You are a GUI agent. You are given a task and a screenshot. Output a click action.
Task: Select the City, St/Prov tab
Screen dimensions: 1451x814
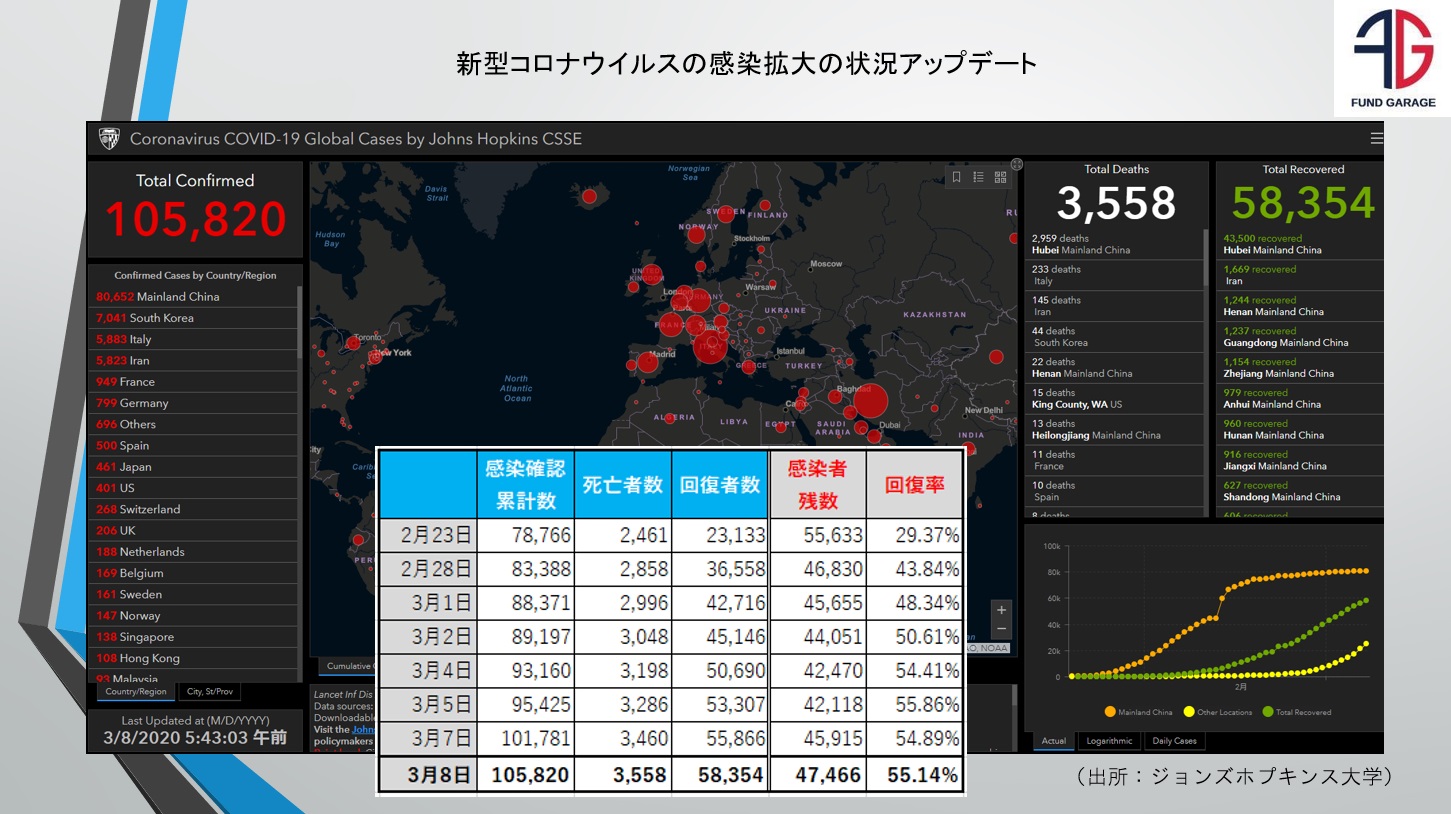[208, 692]
